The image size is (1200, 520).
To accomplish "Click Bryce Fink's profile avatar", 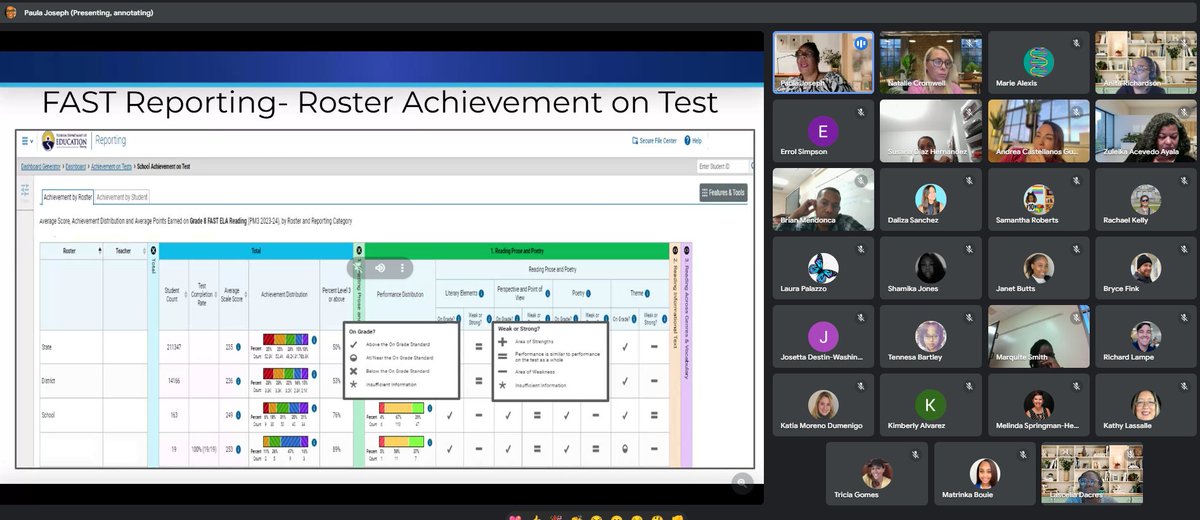I will click(x=1145, y=267).
